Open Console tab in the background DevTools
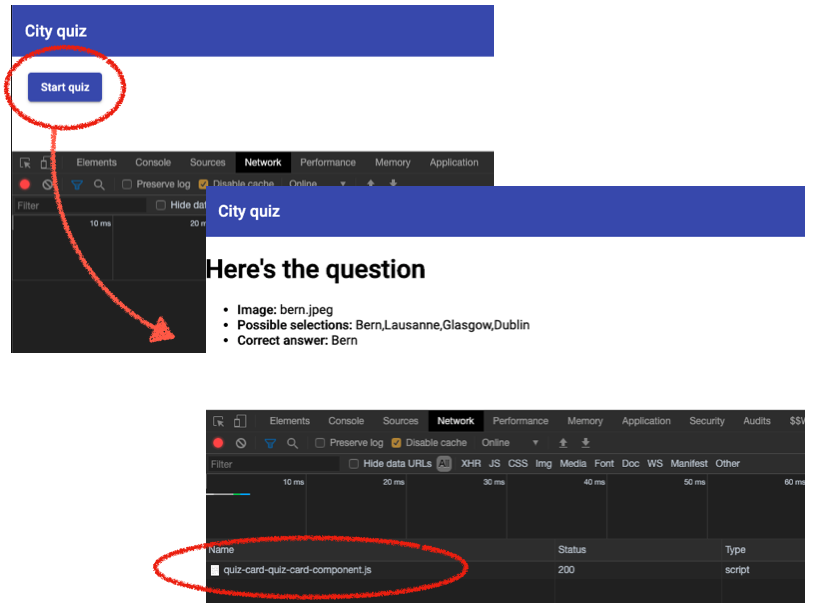 tap(153, 162)
